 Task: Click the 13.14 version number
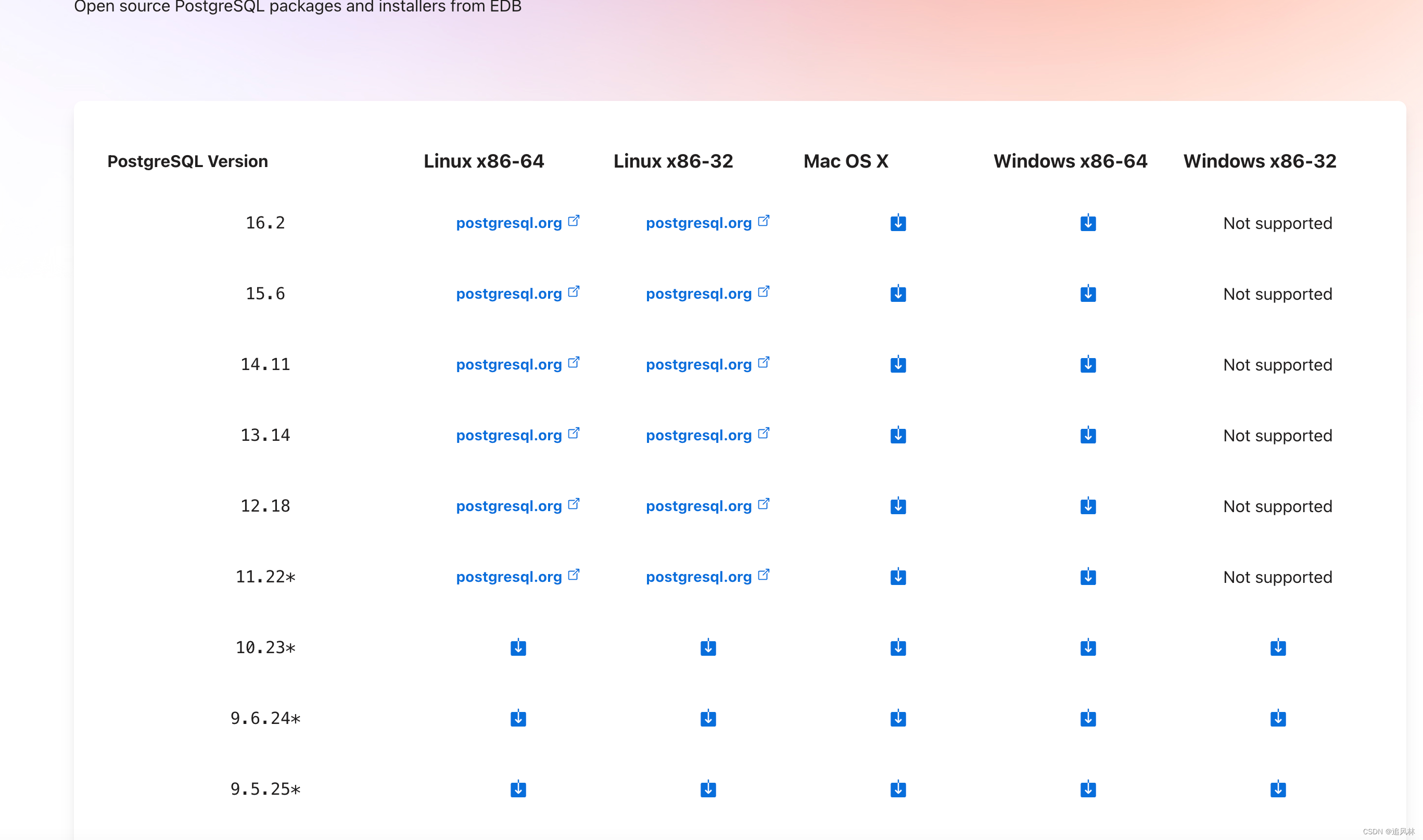265,435
